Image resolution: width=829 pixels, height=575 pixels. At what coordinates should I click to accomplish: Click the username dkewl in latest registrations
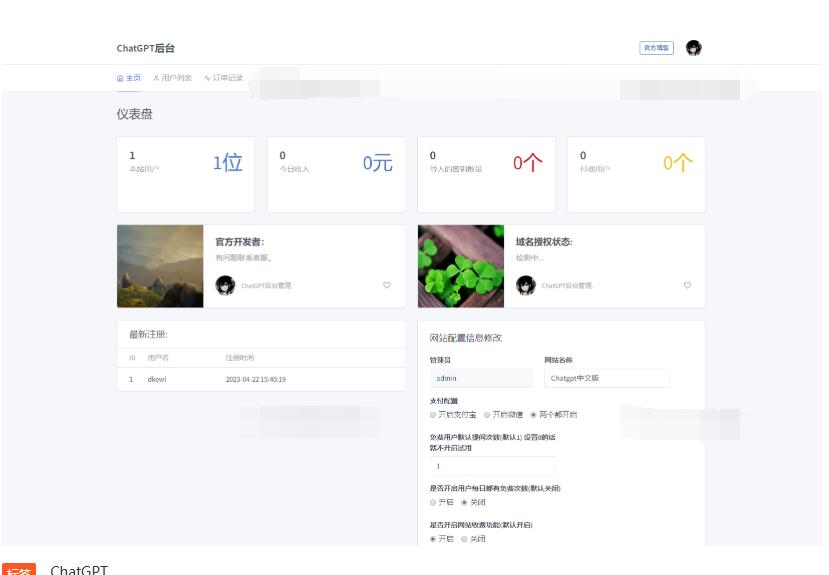[x=157, y=379]
